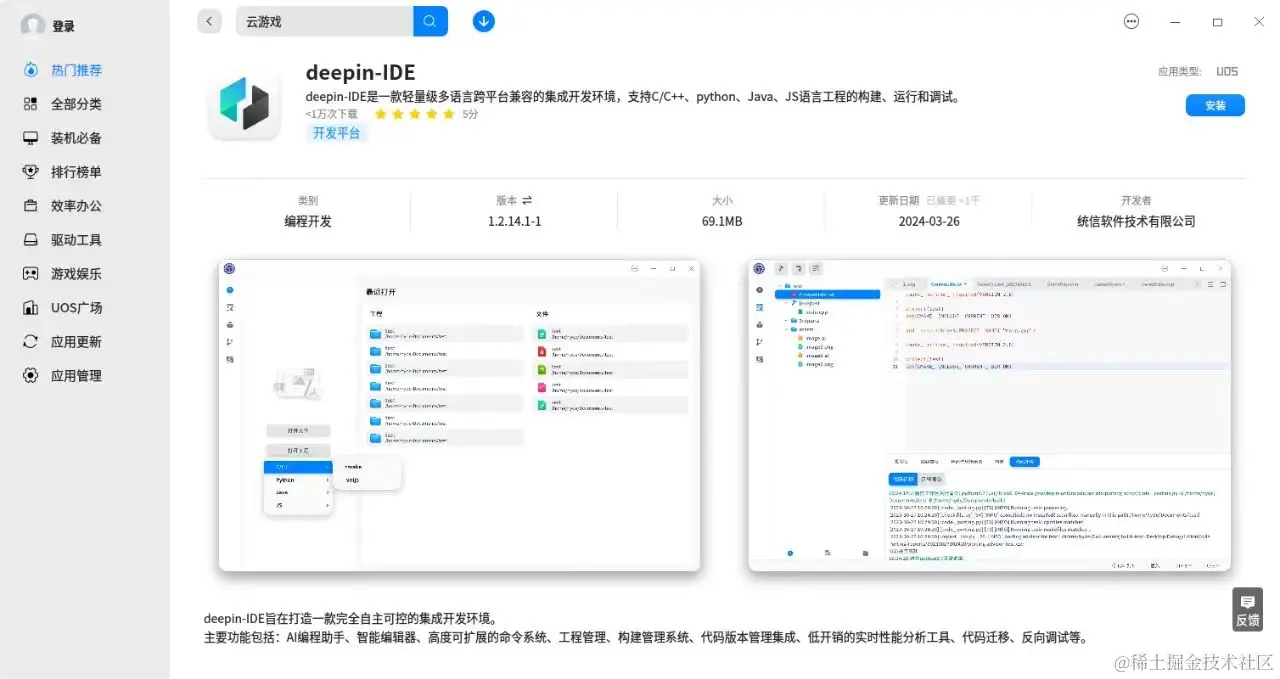Viewport: 1280px width, 679px height.
Task: Open the downloads manager icon
Action: click(484, 21)
